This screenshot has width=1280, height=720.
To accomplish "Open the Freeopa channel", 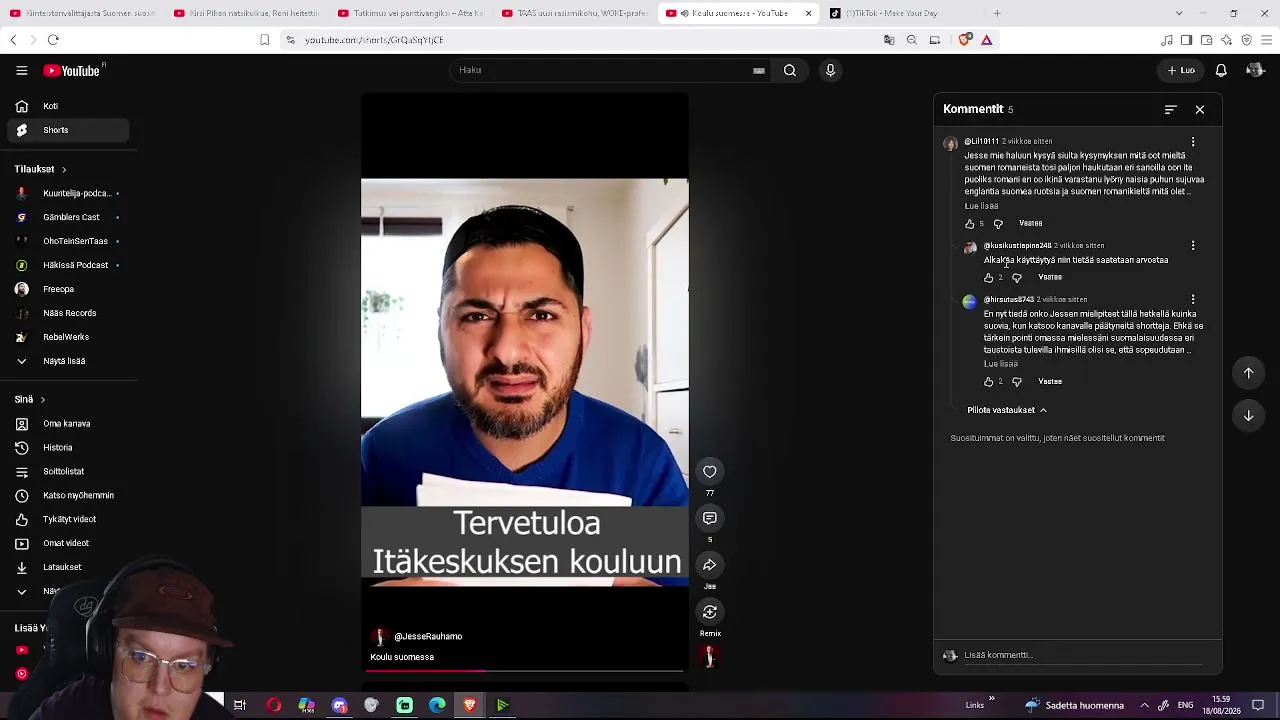I will tap(68, 289).
